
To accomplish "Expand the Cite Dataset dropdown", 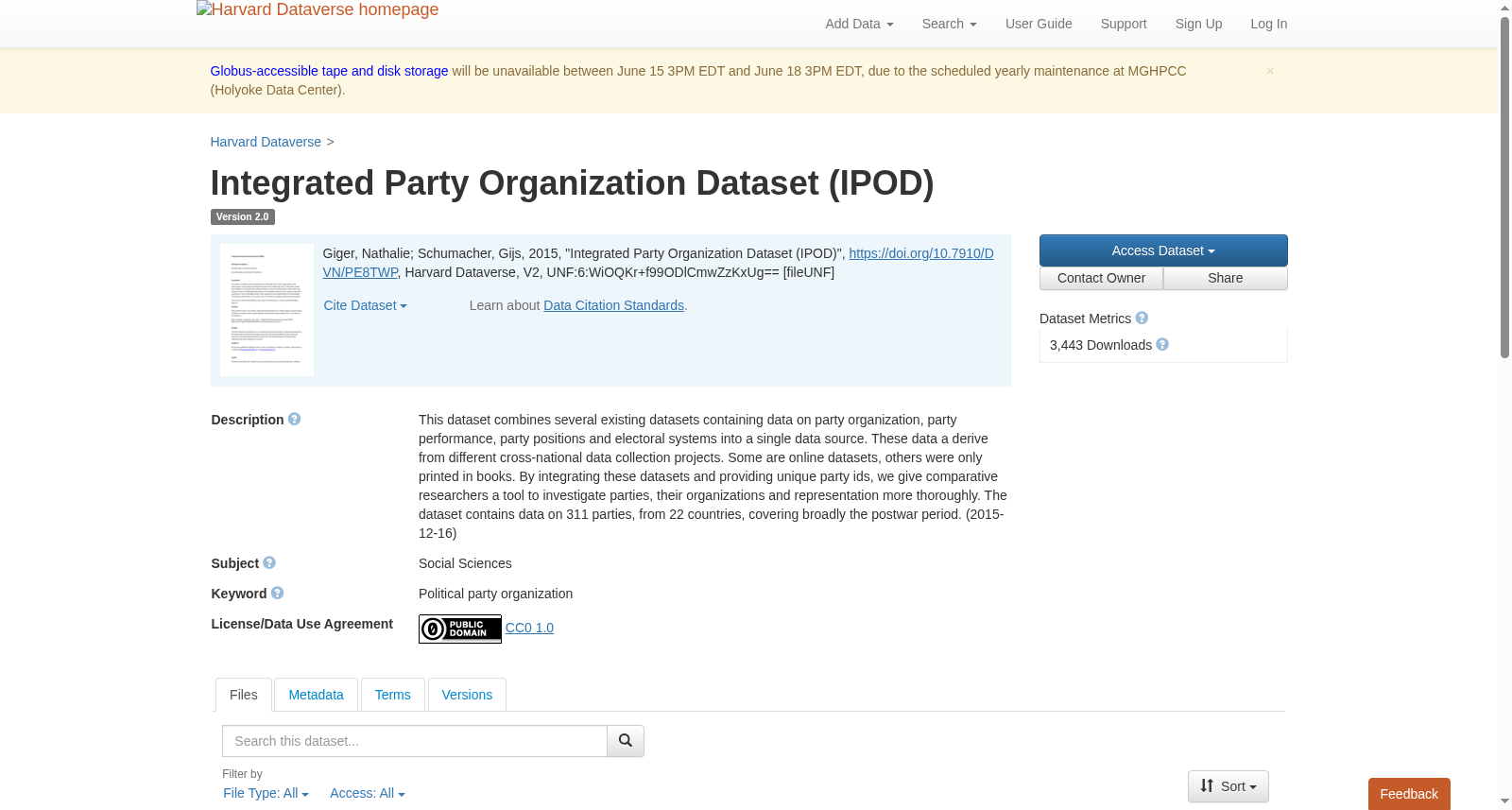I will point(365,305).
